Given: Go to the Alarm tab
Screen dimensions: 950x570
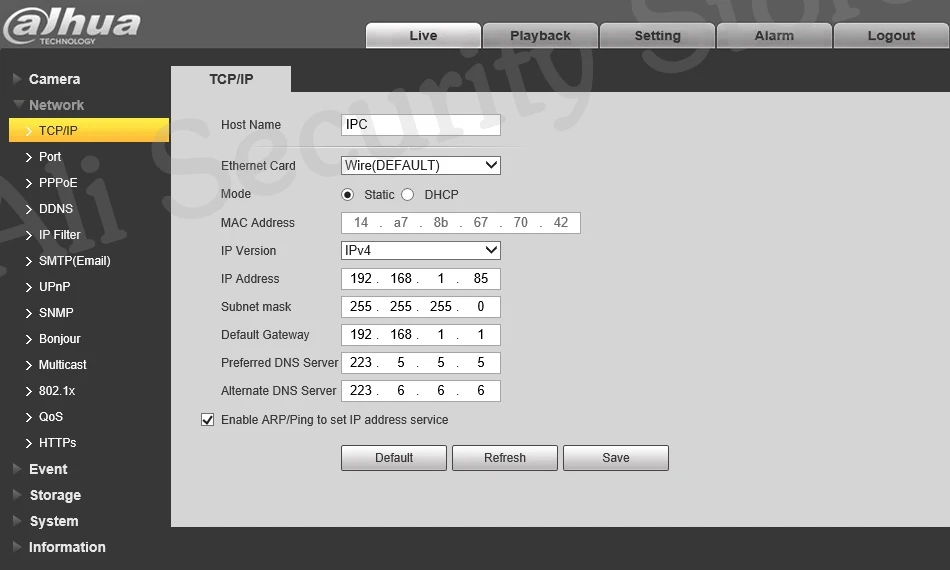Looking at the screenshot, I should (x=774, y=36).
